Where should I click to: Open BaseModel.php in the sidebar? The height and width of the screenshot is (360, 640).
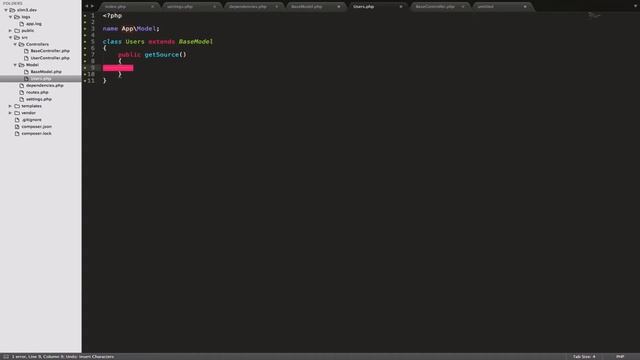(46, 72)
